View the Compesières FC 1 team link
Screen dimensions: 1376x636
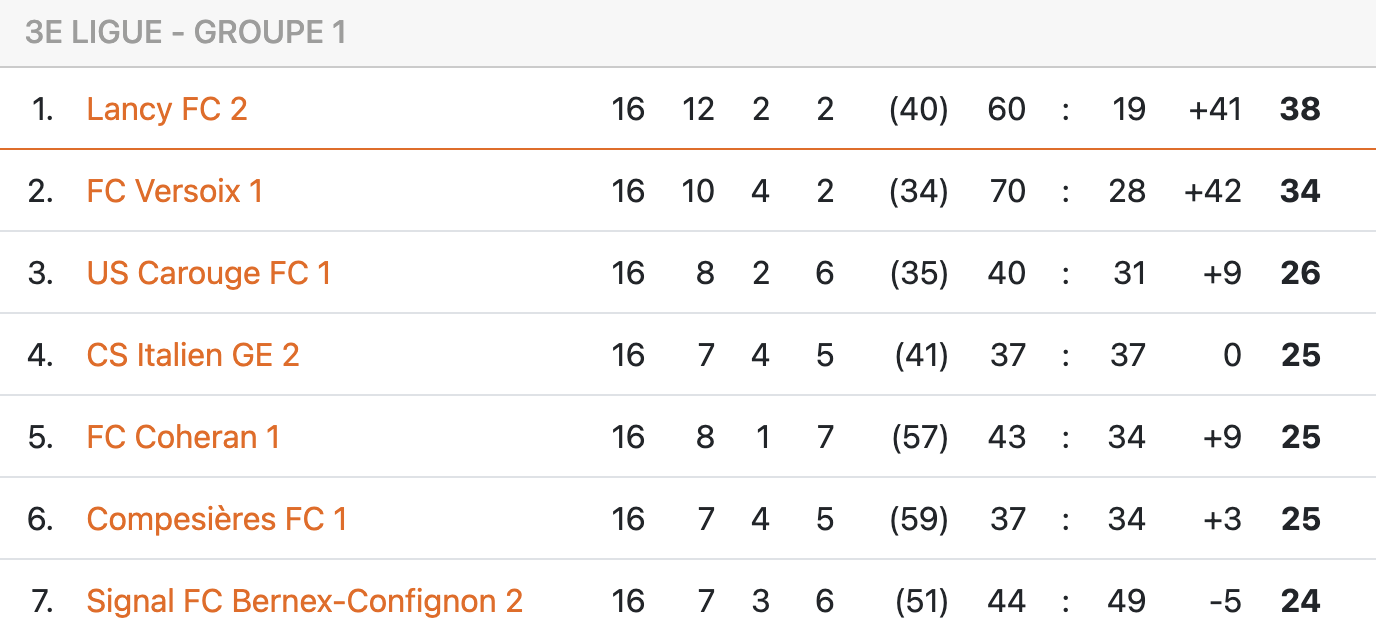(x=216, y=519)
